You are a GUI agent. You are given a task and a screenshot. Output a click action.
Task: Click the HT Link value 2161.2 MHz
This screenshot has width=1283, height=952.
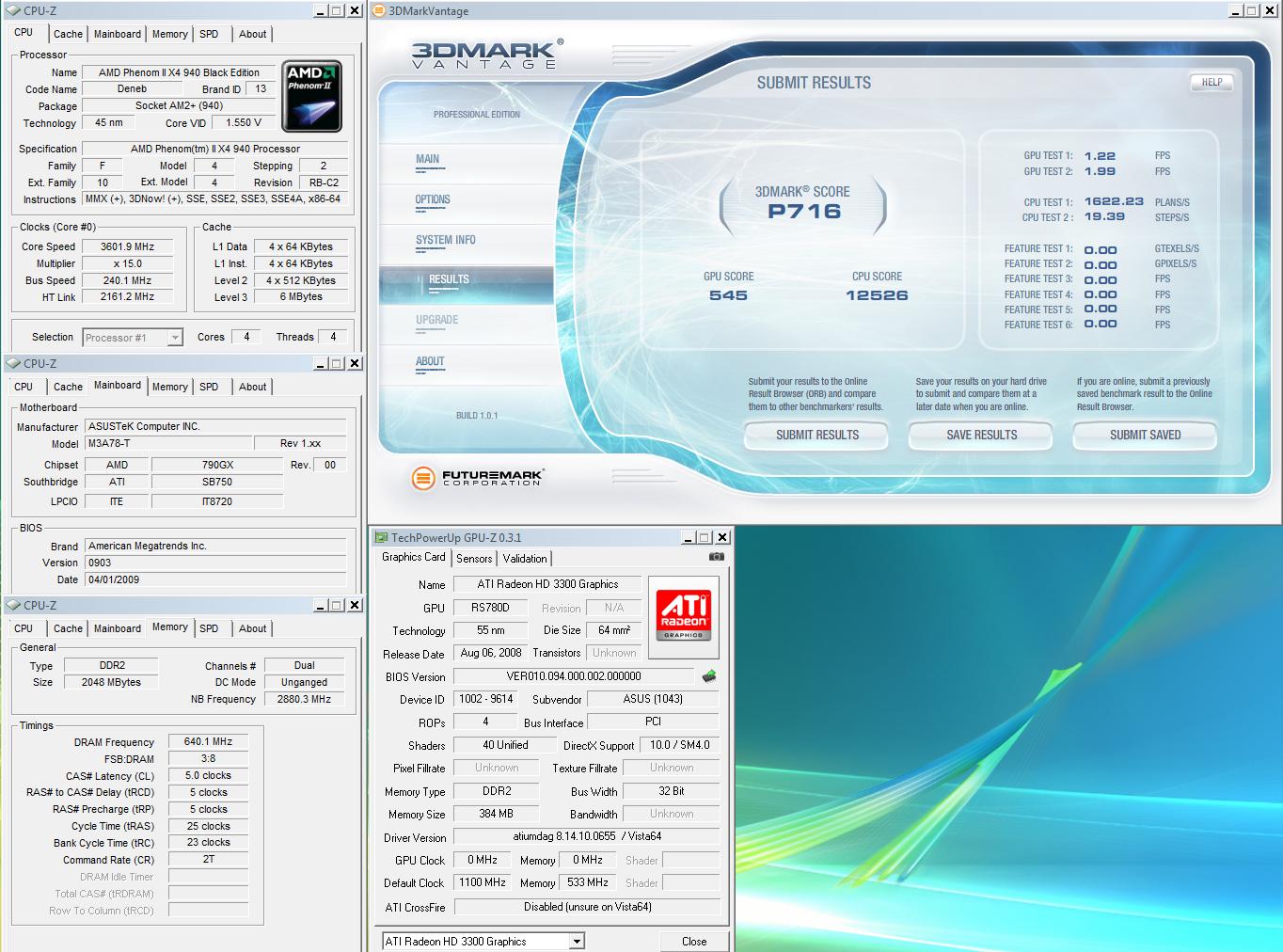click(128, 296)
